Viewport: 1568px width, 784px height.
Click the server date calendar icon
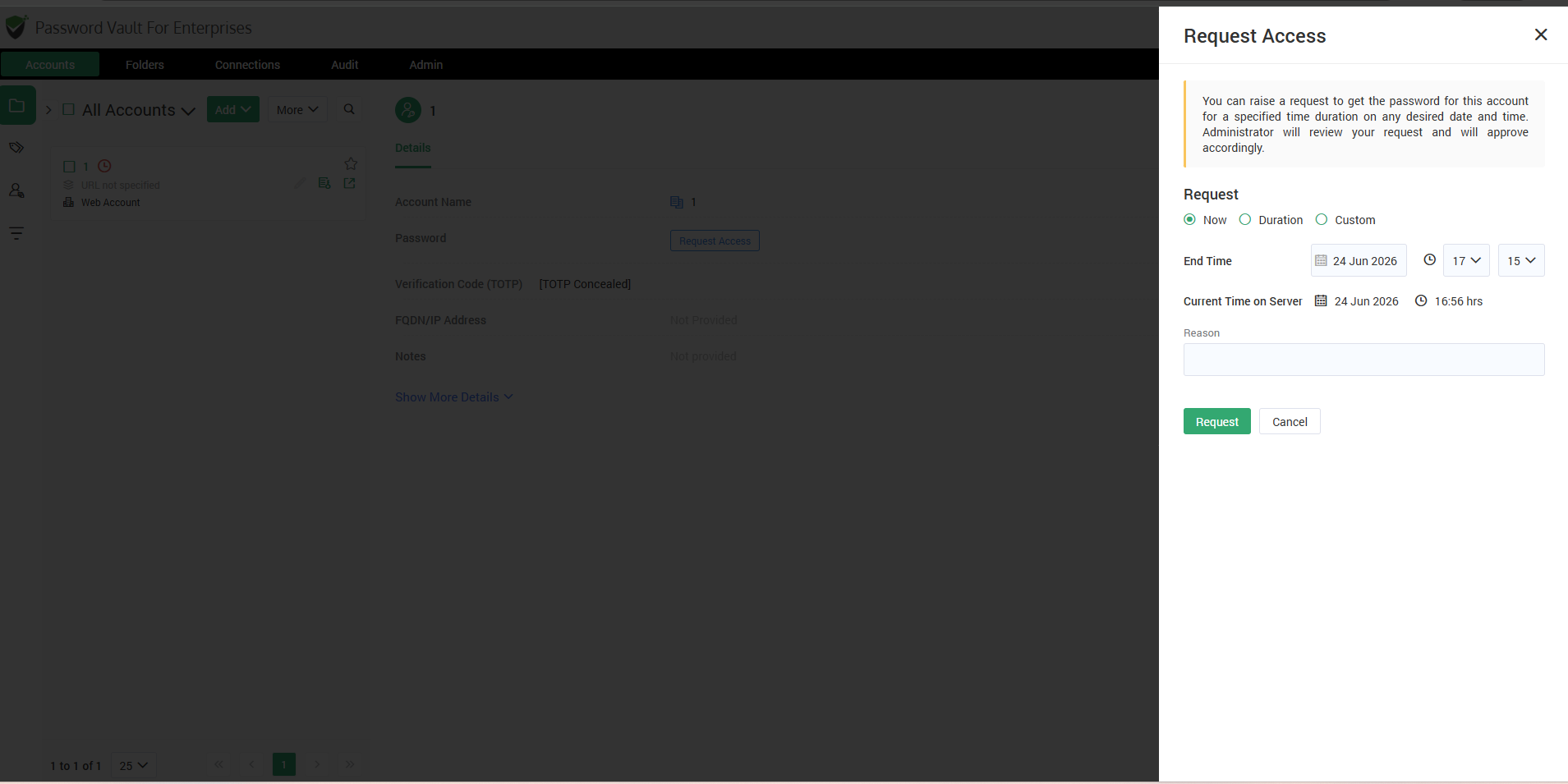(1321, 300)
